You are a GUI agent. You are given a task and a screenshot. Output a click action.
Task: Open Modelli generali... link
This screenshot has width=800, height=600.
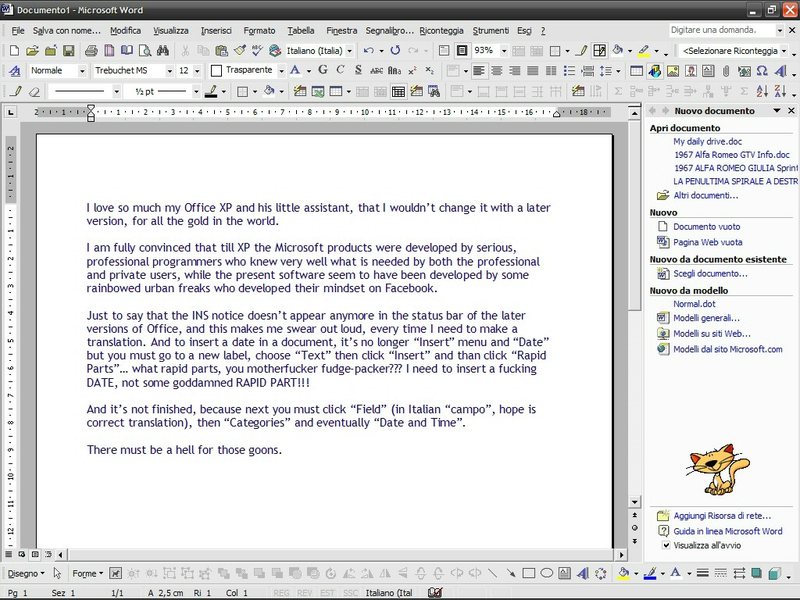click(x=706, y=318)
